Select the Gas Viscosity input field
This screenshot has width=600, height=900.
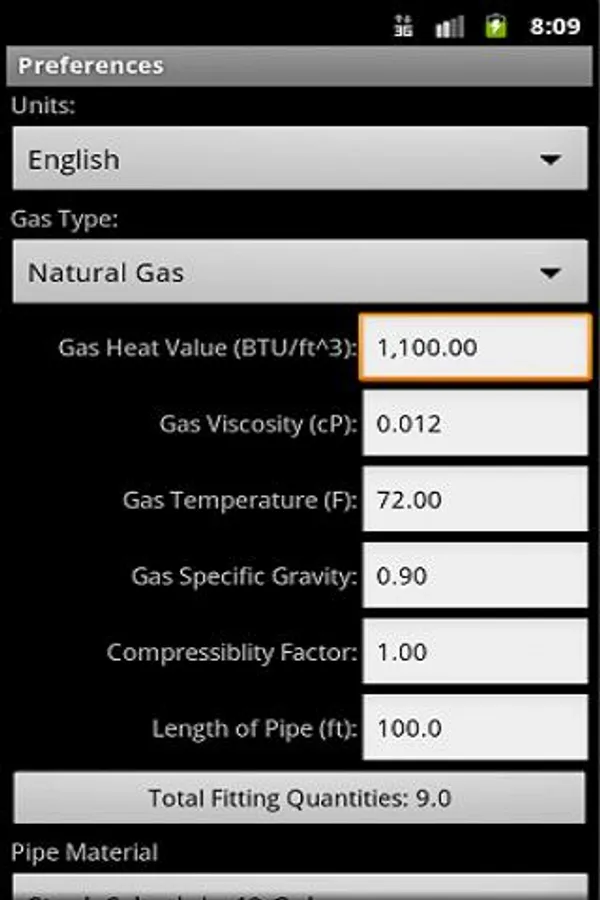click(x=475, y=423)
